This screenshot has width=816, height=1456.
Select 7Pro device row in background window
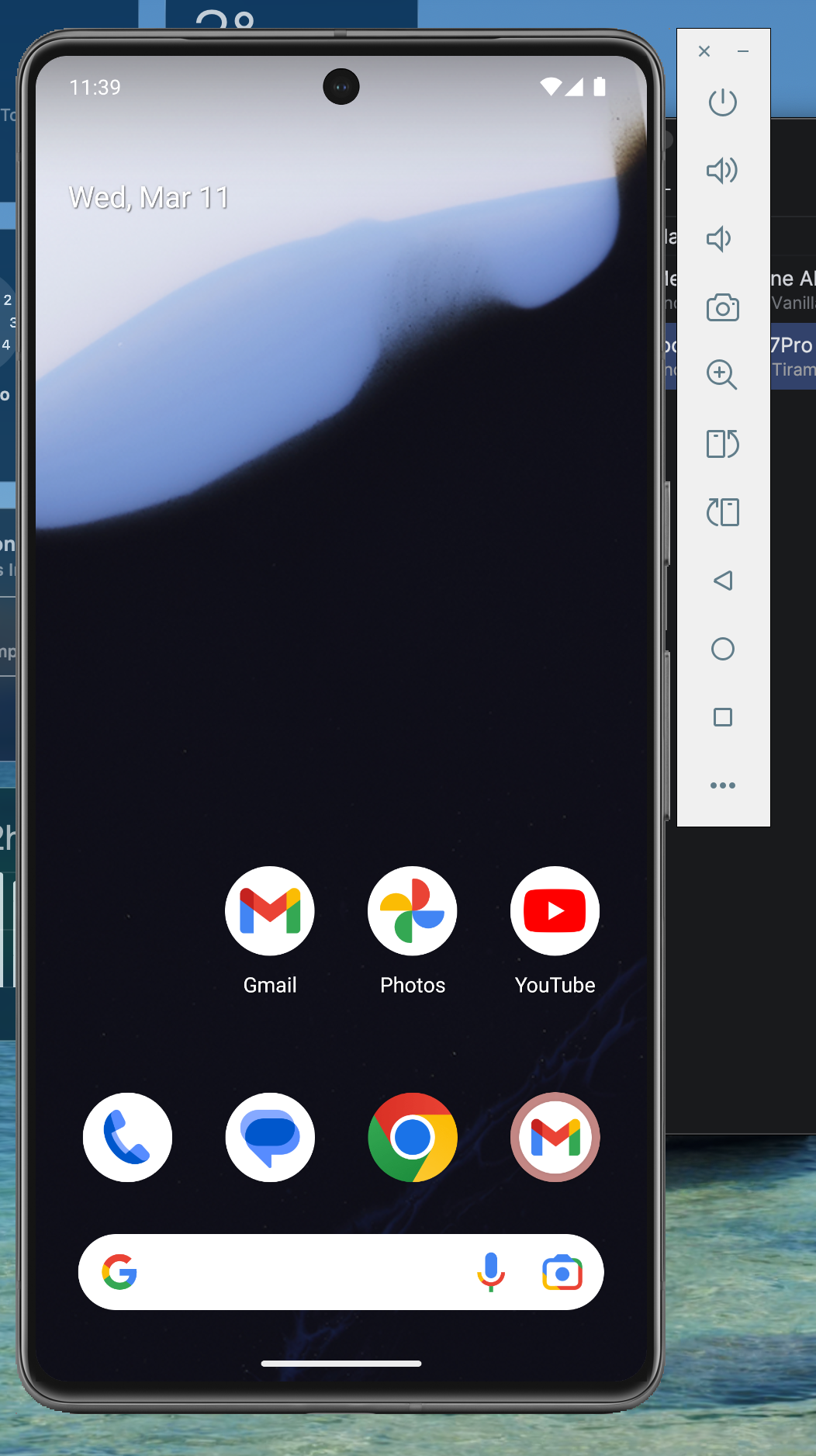coord(793,356)
